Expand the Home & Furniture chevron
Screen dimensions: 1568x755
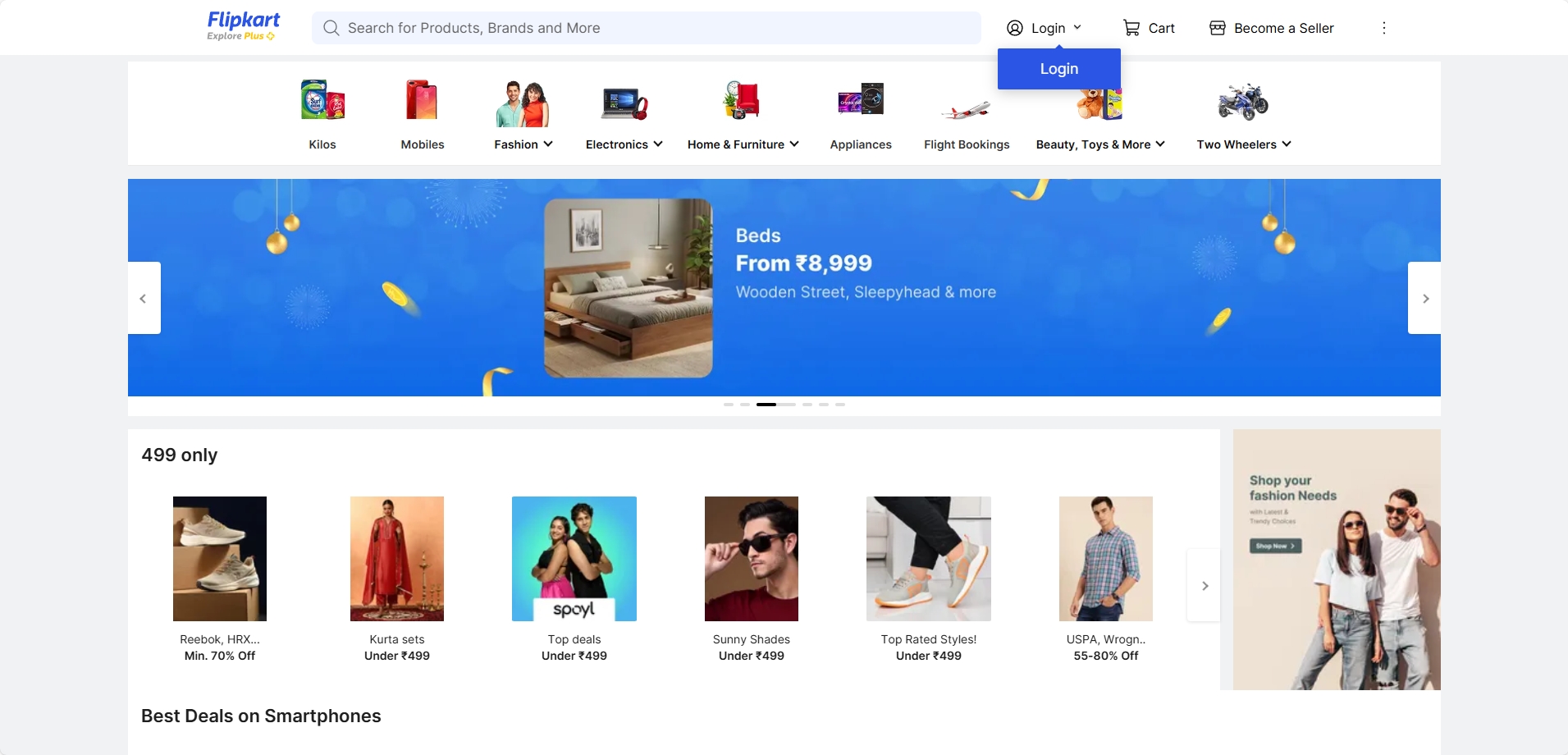point(794,144)
